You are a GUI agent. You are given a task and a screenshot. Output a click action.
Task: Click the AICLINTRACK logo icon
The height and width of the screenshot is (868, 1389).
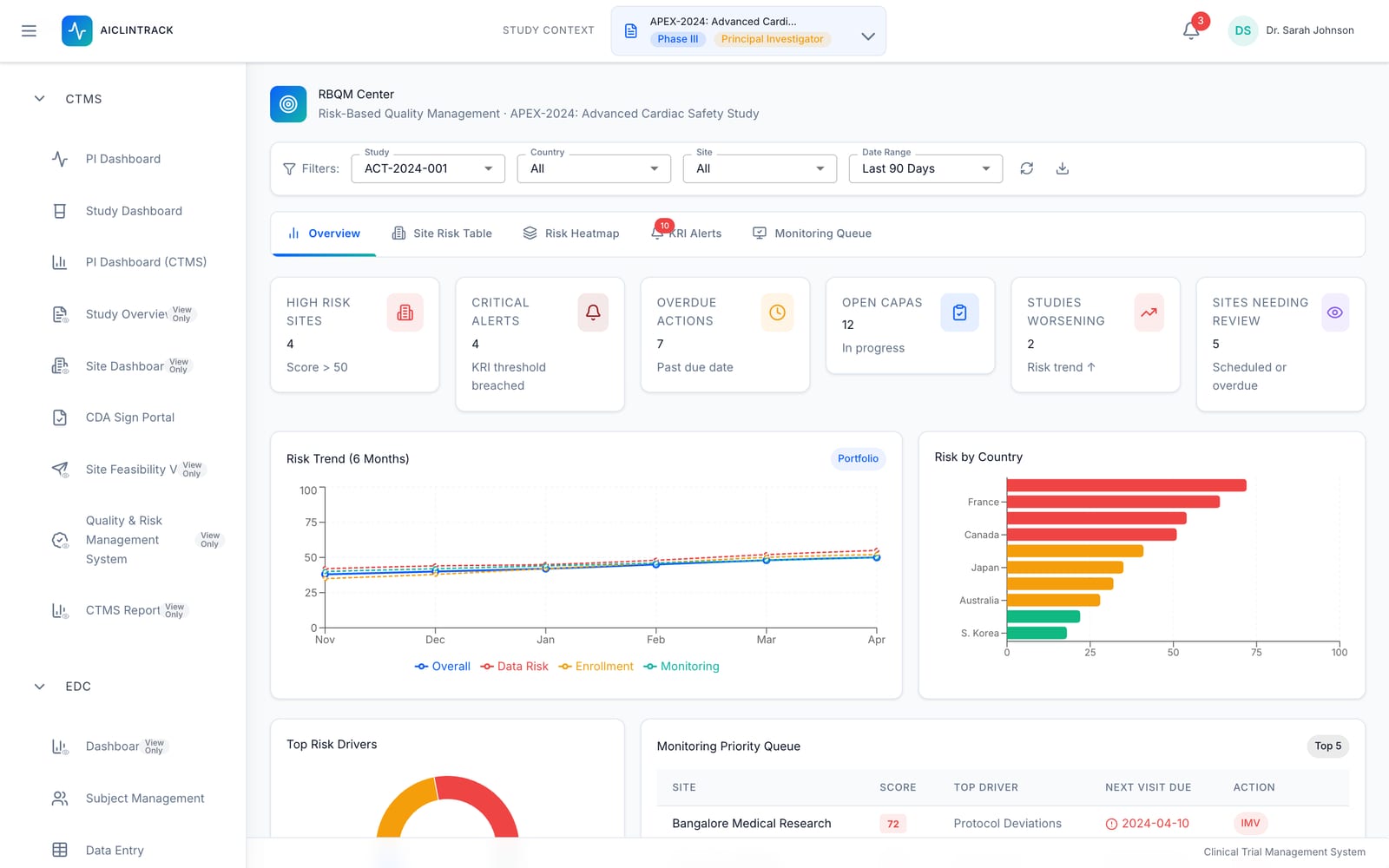[77, 30]
